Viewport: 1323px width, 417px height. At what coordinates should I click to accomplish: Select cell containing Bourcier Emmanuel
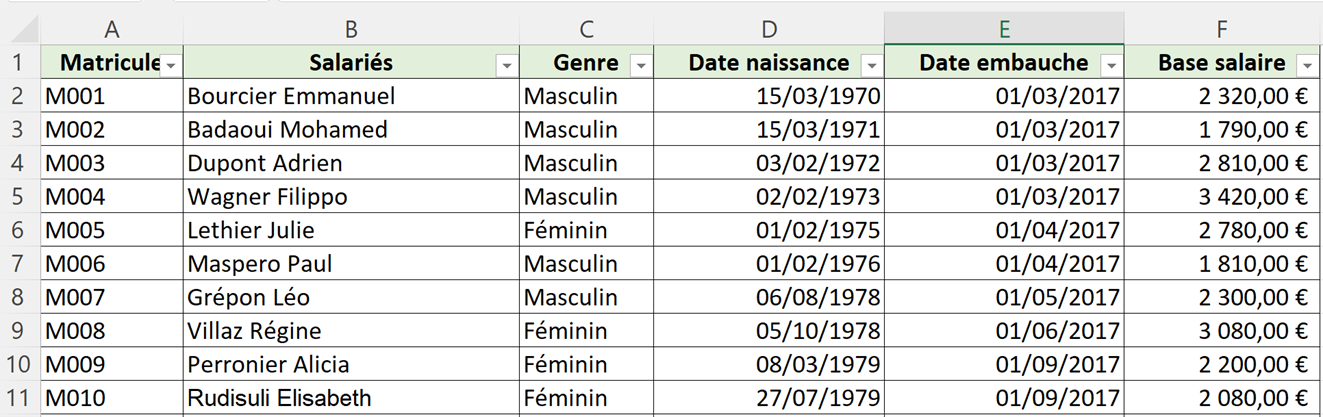pos(351,96)
